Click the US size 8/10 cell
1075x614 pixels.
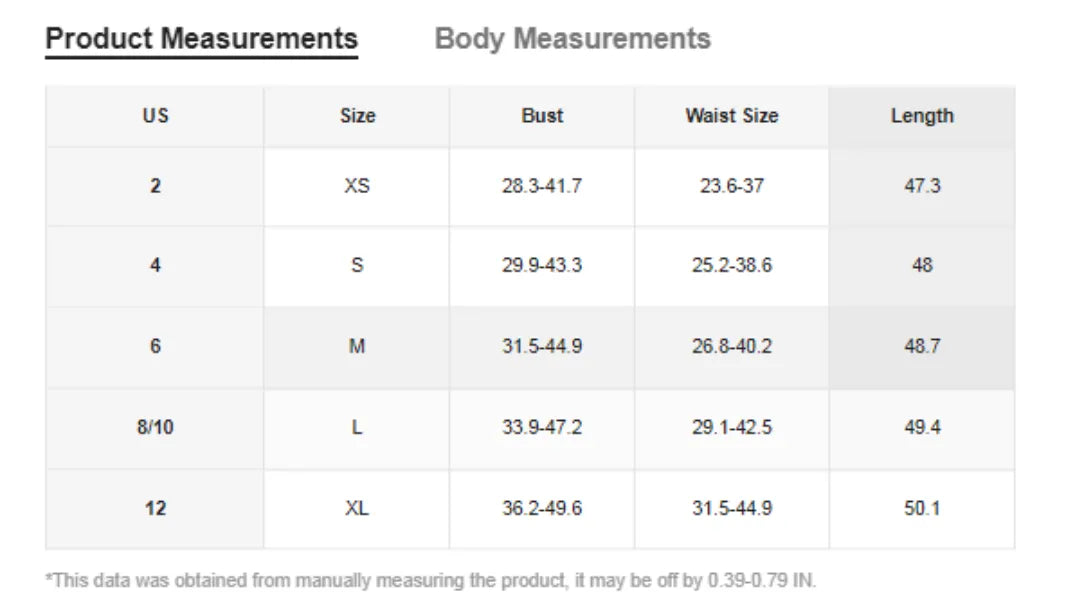coord(155,428)
